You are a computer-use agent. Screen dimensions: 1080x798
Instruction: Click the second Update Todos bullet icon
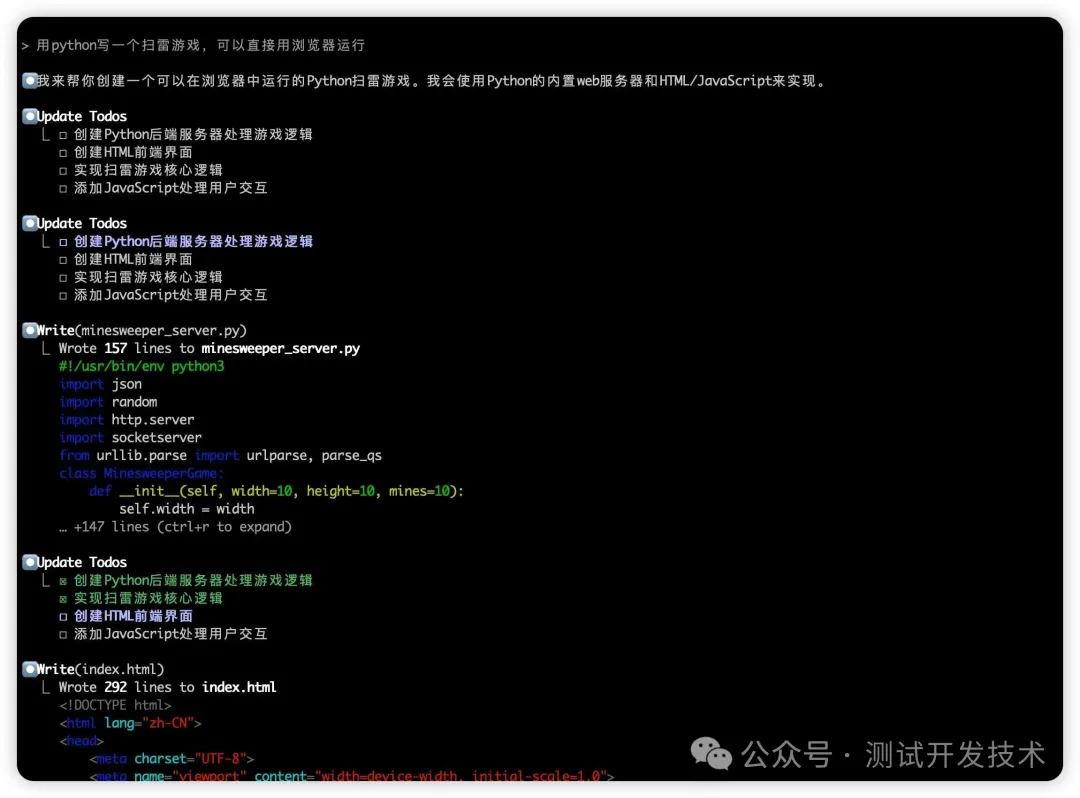click(x=30, y=223)
